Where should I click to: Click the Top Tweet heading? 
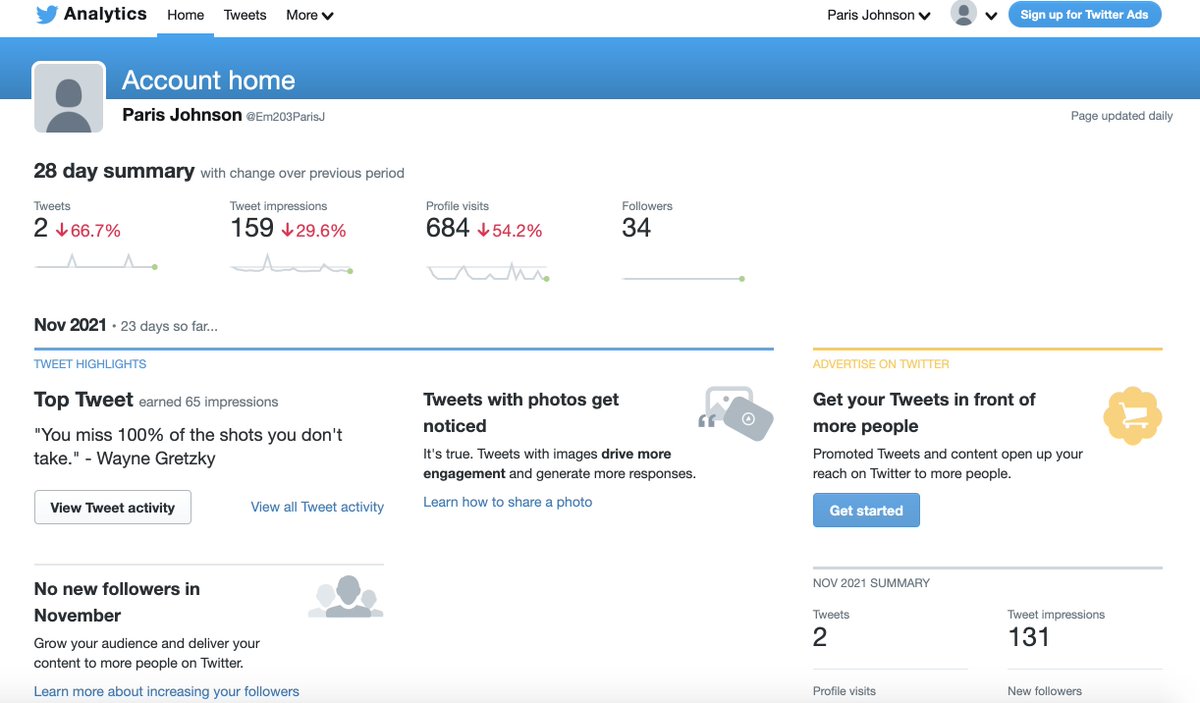click(x=83, y=399)
